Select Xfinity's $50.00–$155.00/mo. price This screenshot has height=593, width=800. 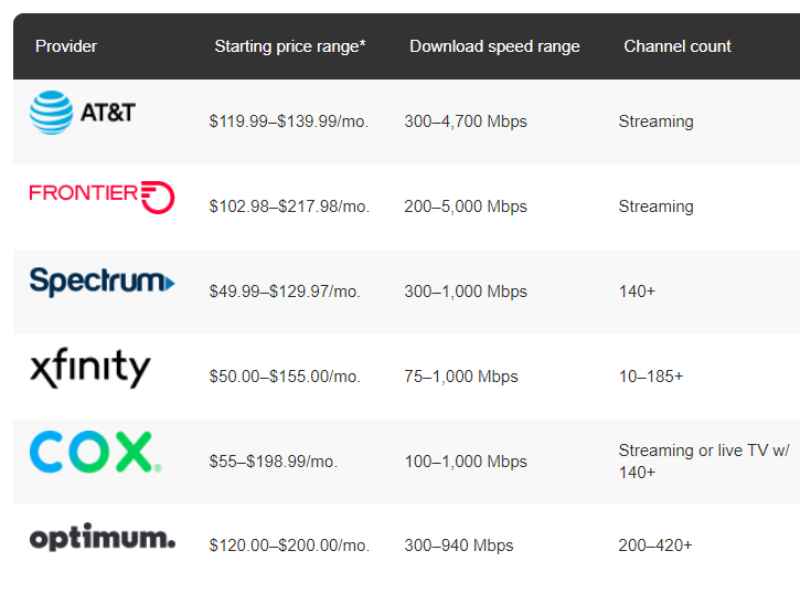click(285, 377)
